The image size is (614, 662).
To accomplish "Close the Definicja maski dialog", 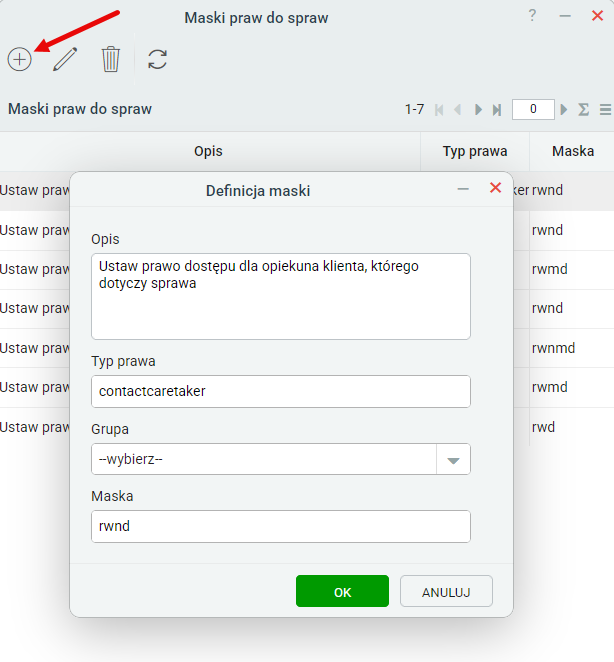I will coord(495,188).
